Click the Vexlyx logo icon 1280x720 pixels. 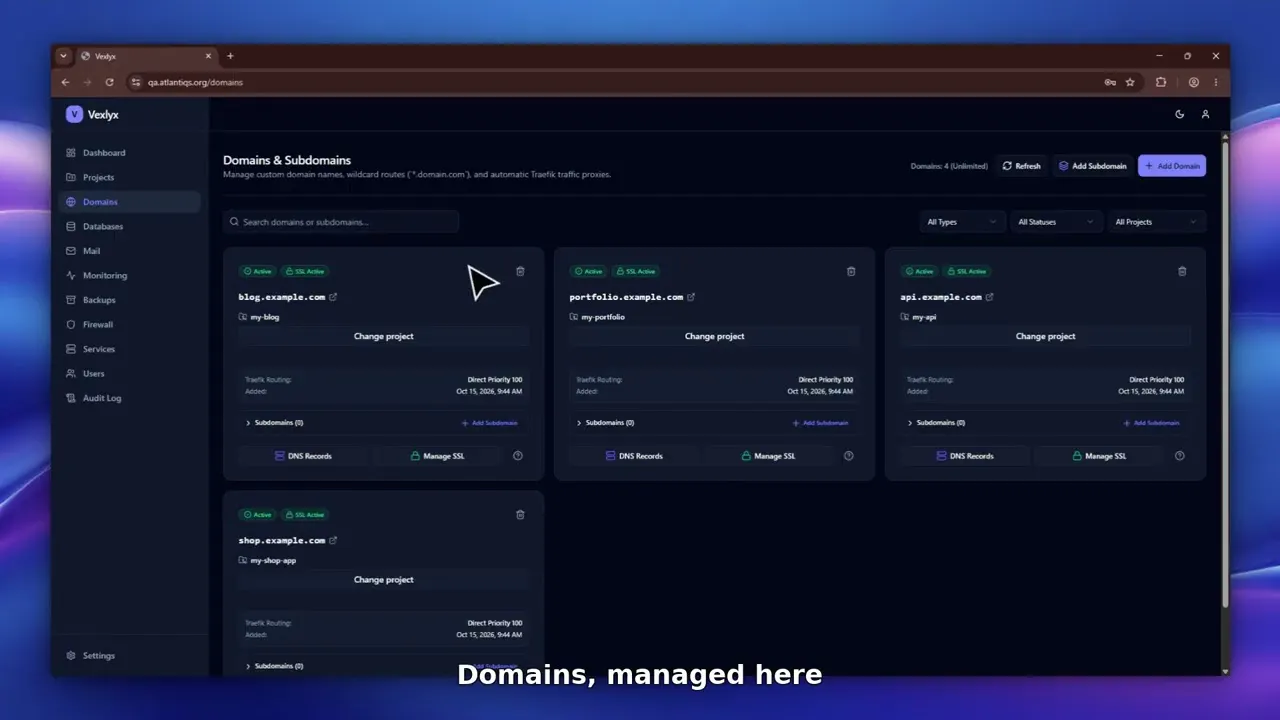[x=74, y=114]
